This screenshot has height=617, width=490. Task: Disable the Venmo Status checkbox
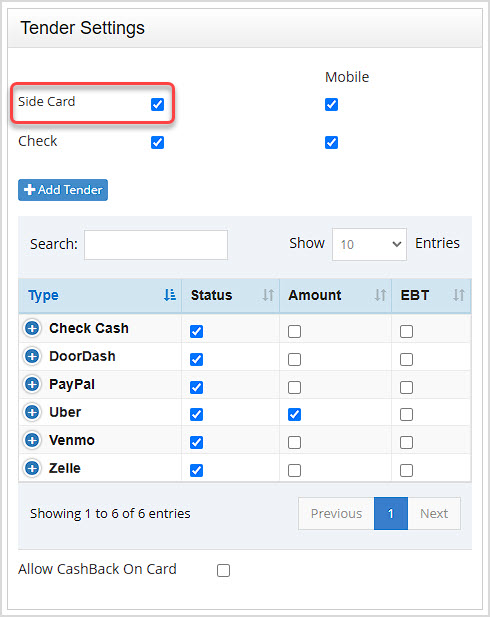tap(196, 442)
